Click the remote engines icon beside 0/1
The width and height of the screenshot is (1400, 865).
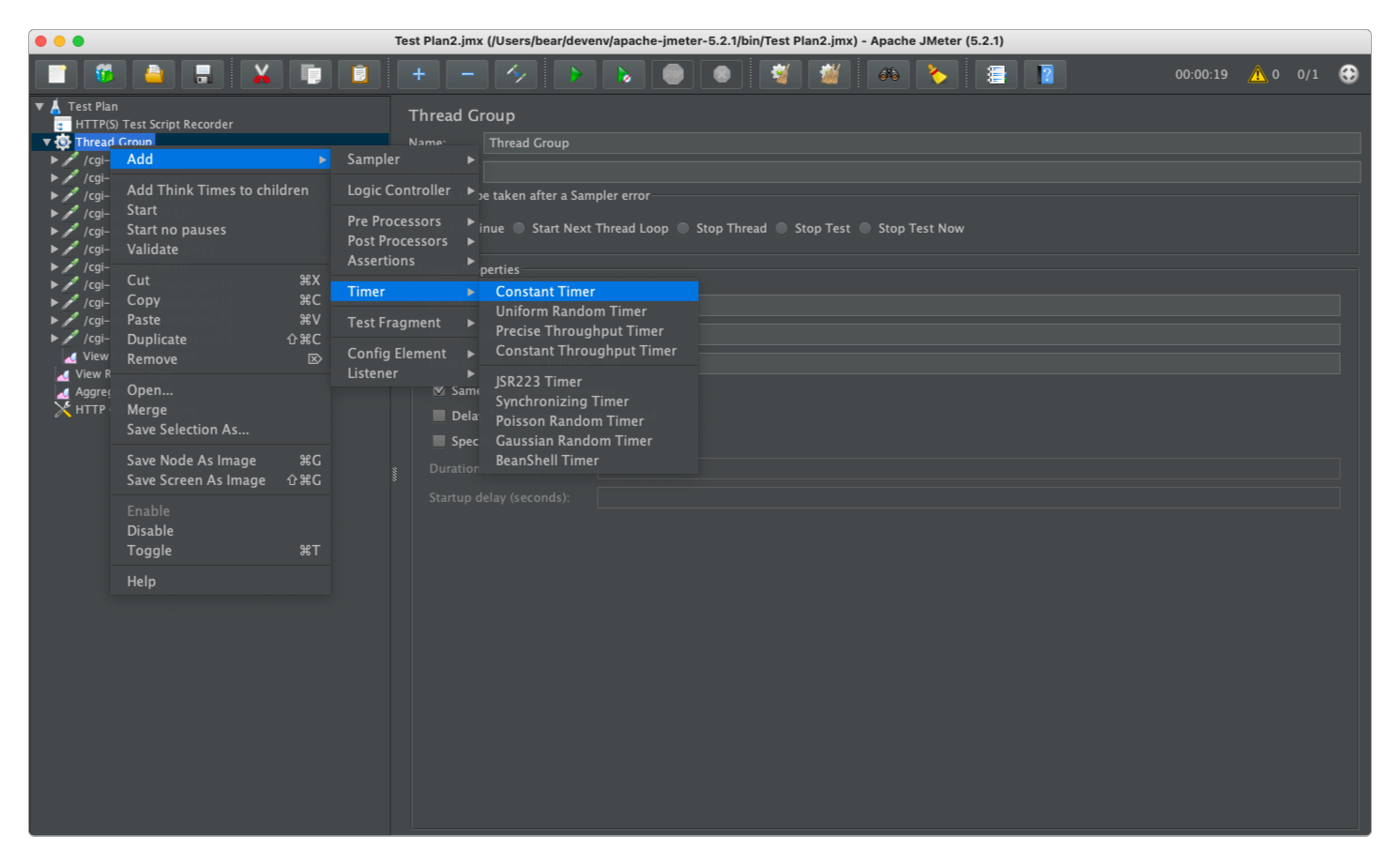[1348, 74]
